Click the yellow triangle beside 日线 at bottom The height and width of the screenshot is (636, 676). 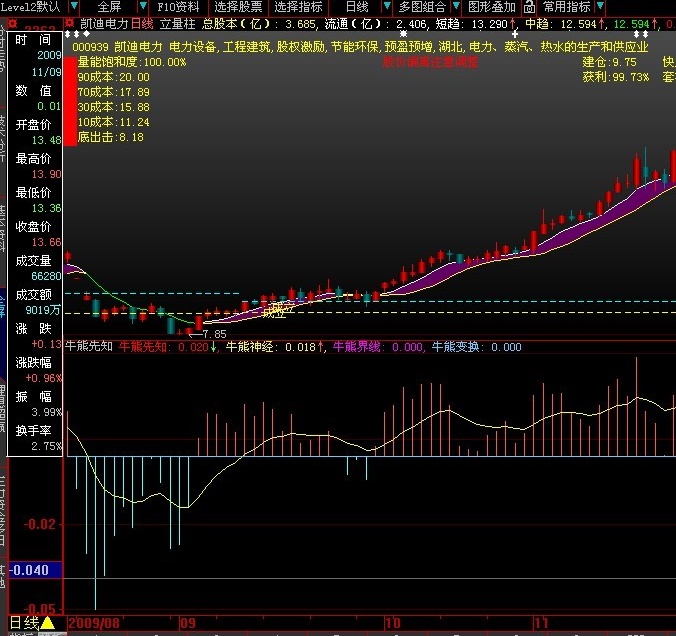click(x=47, y=623)
